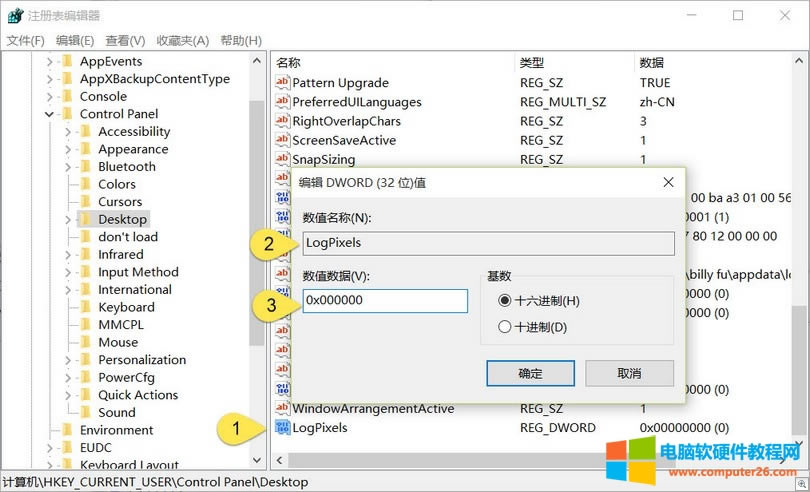Screen dimensions: 810x492
Task: Collapse the Control Panel tree node
Action: 50,114
